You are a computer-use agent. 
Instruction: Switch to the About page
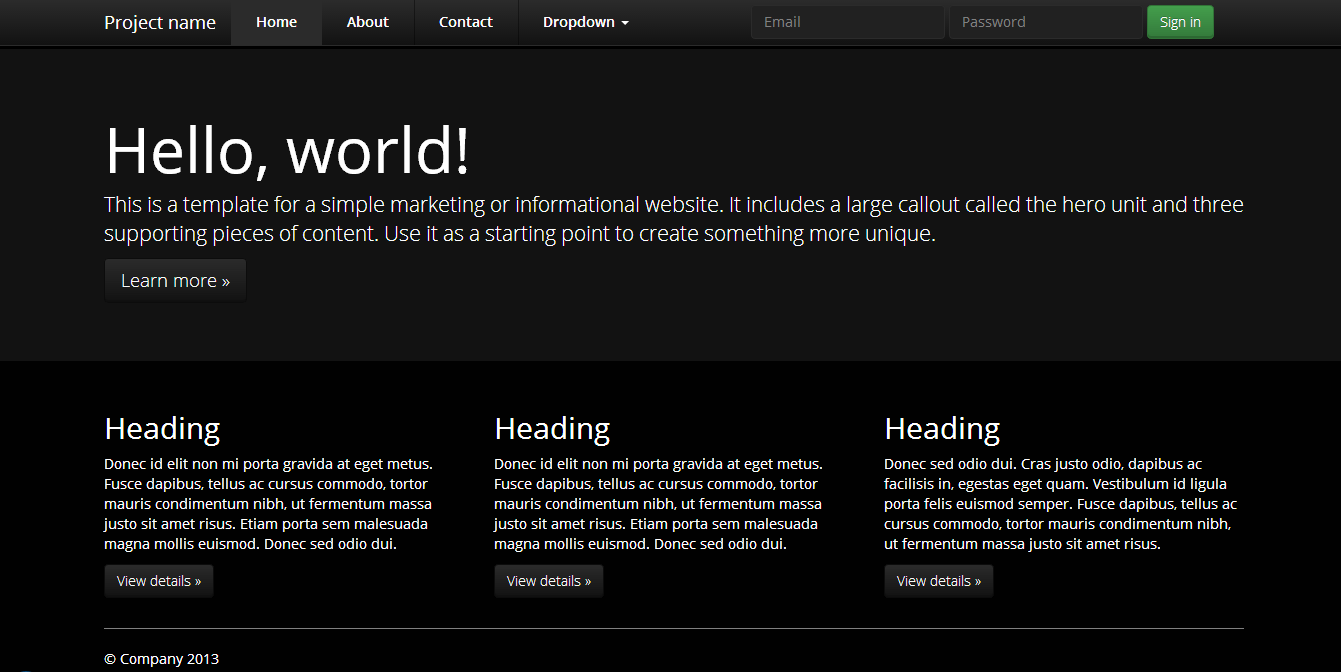(x=367, y=21)
